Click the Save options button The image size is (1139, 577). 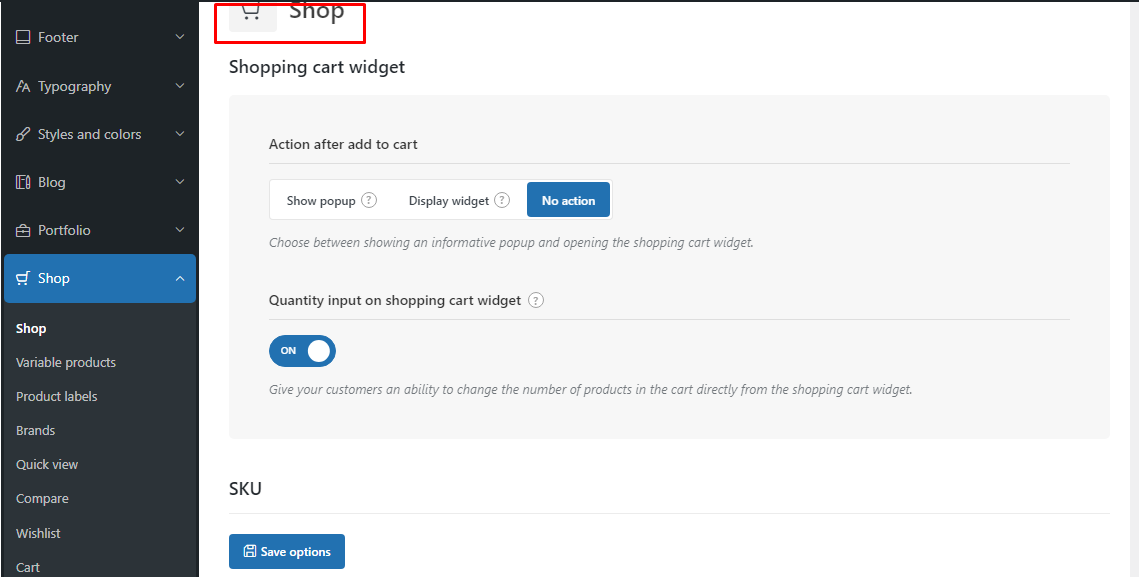click(287, 552)
